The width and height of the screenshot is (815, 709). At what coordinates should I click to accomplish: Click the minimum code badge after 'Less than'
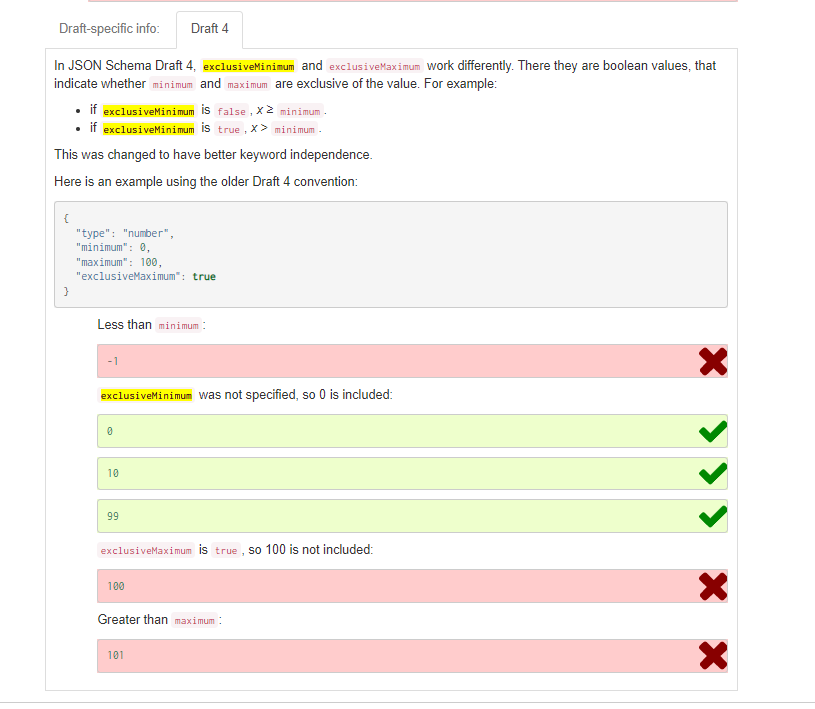(x=178, y=325)
